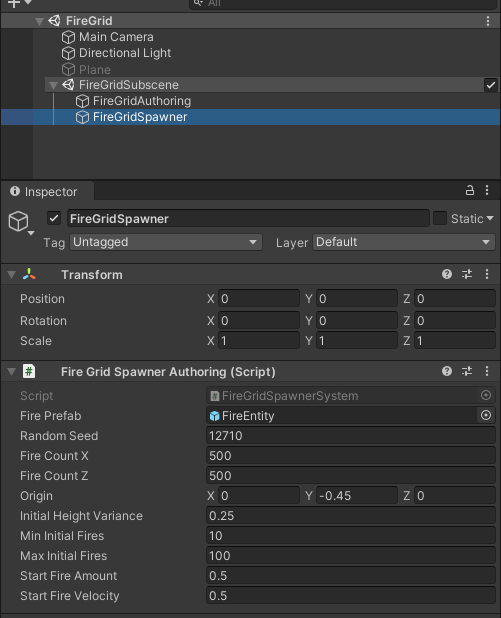Edit the Fire Count X value

coord(351,456)
